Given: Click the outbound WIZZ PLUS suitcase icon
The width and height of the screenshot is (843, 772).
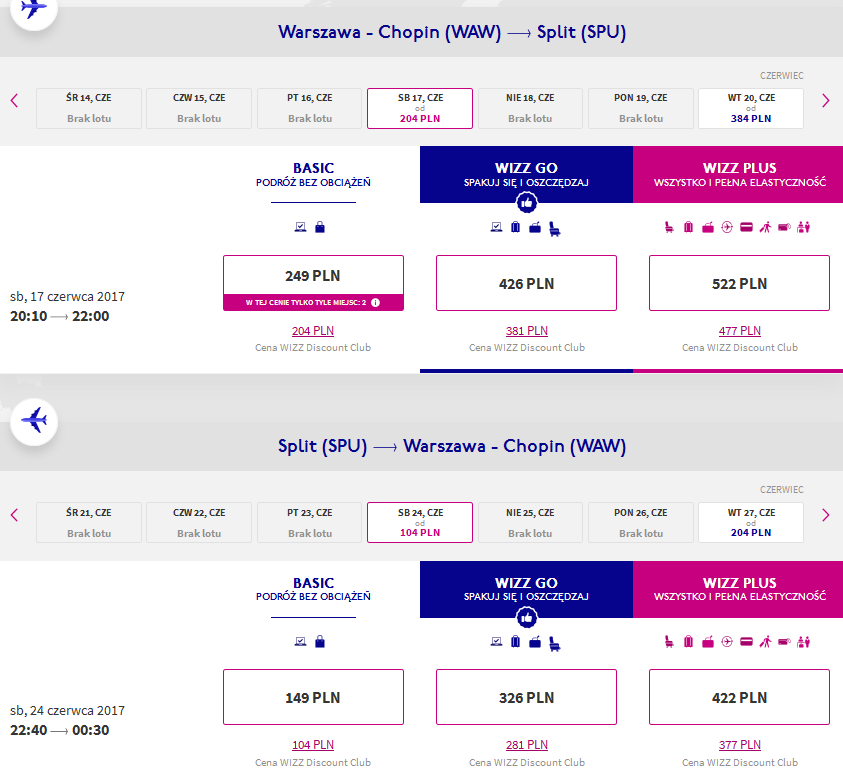Looking at the screenshot, I should click(688, 227).
